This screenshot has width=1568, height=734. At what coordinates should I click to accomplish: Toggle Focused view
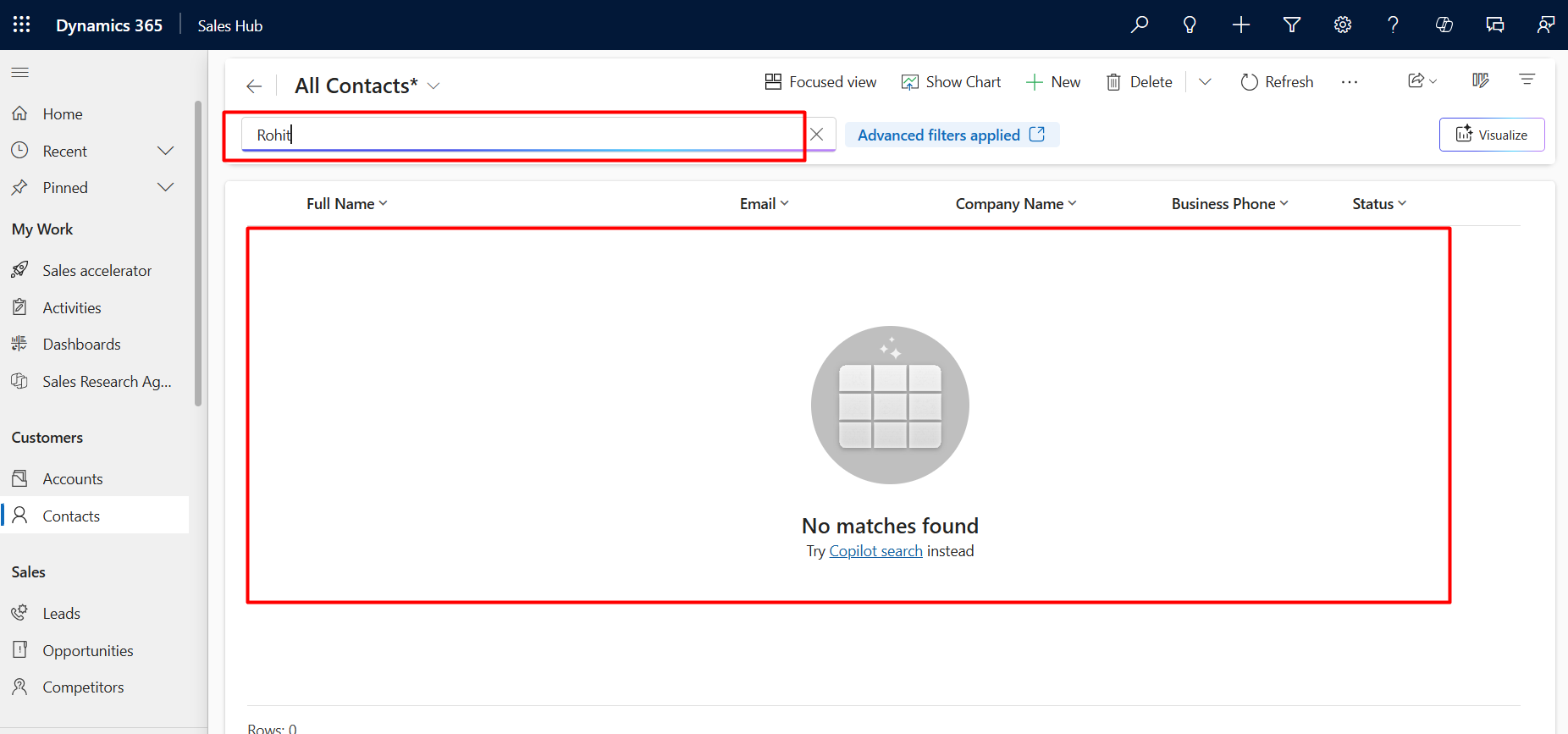pyautogui.click(x=820, y=82)
